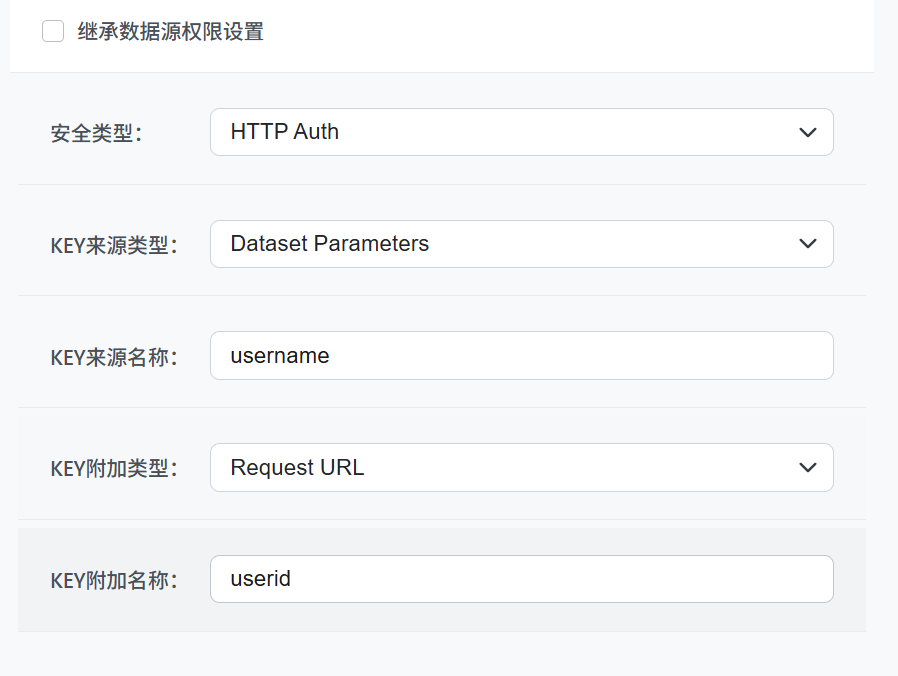Screen dimensions: 898x676
Task: Expand the KEY来源类型 combo box
Action: [x=520, y=244]
